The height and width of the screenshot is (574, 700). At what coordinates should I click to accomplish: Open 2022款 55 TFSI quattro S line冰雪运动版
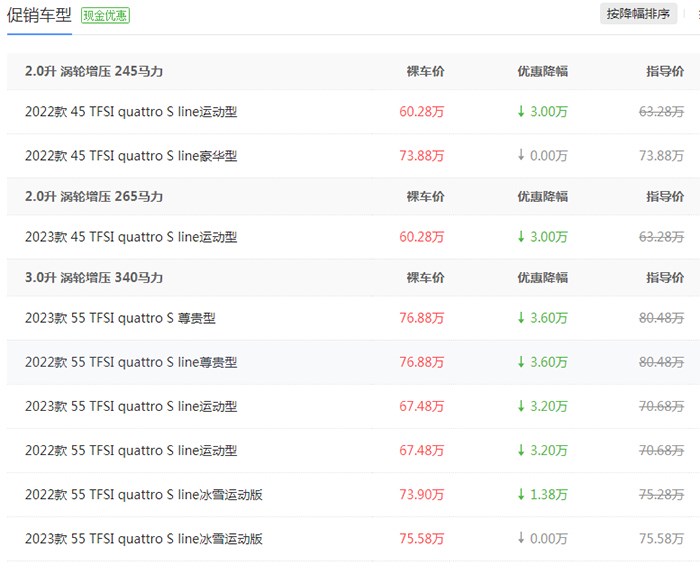pyautogui.click(x=144, y=495)
